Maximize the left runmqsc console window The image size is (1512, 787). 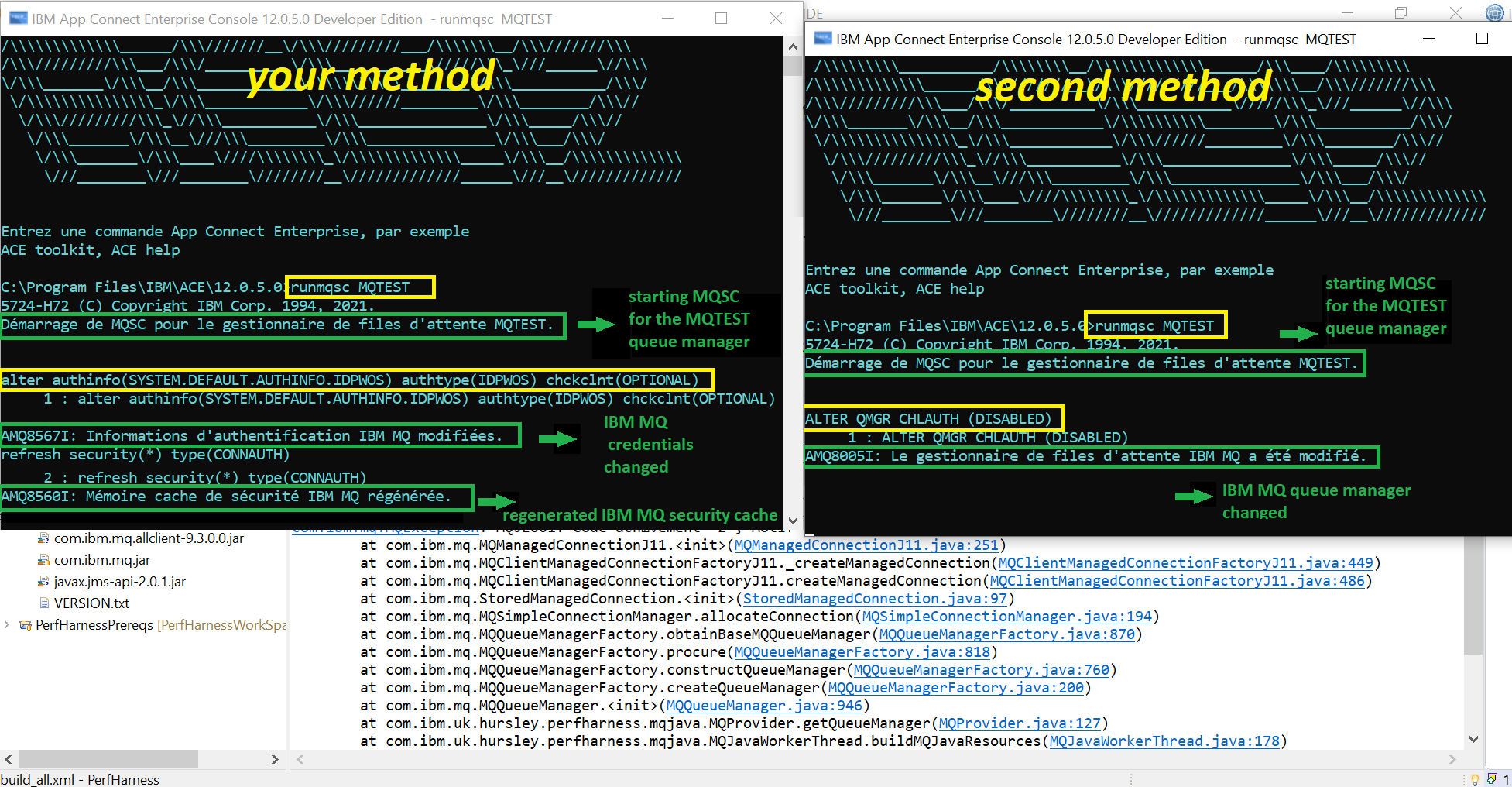tap(721, 19)
